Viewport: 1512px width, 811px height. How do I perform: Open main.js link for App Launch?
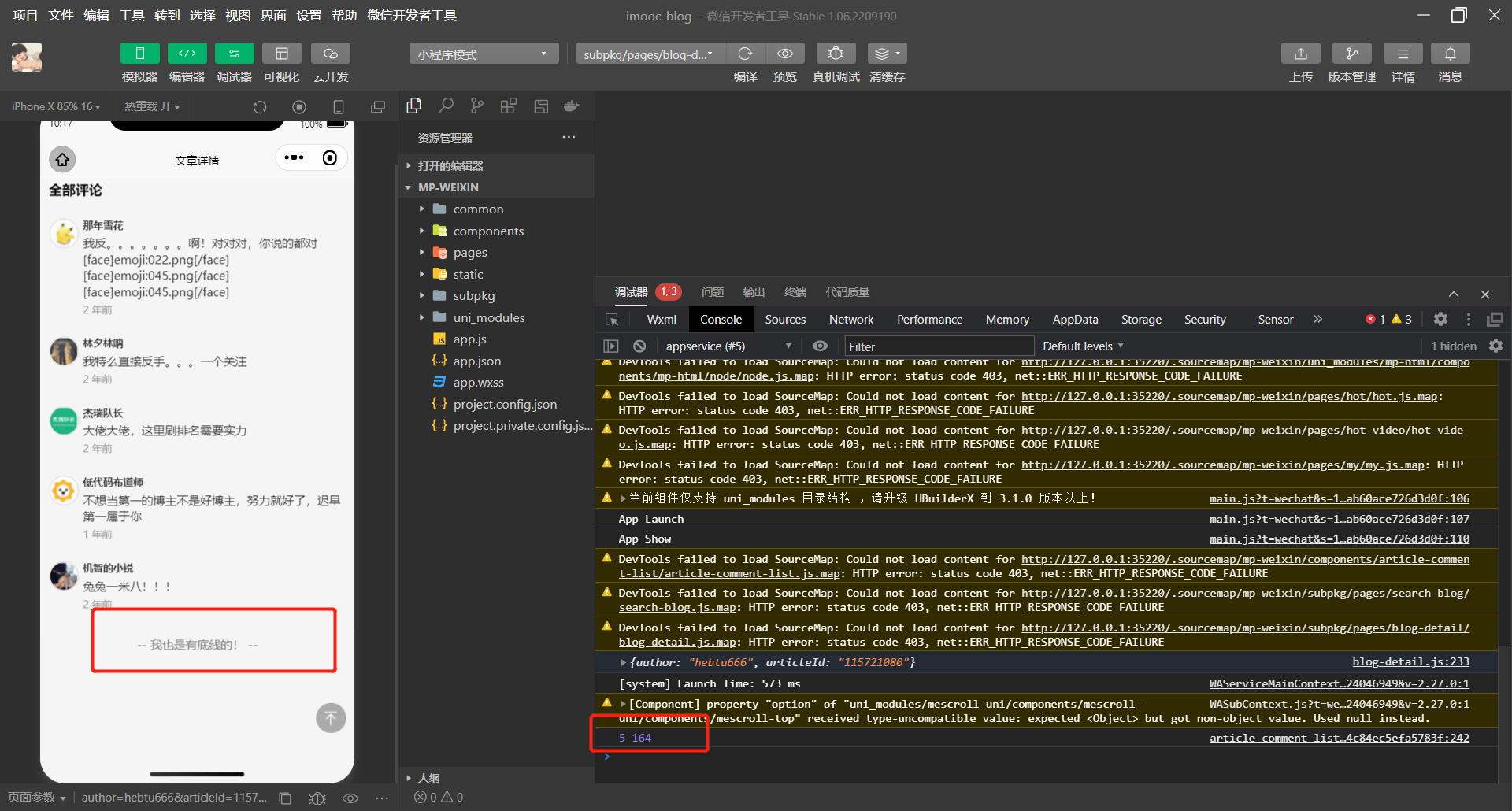coord(1340,519)
